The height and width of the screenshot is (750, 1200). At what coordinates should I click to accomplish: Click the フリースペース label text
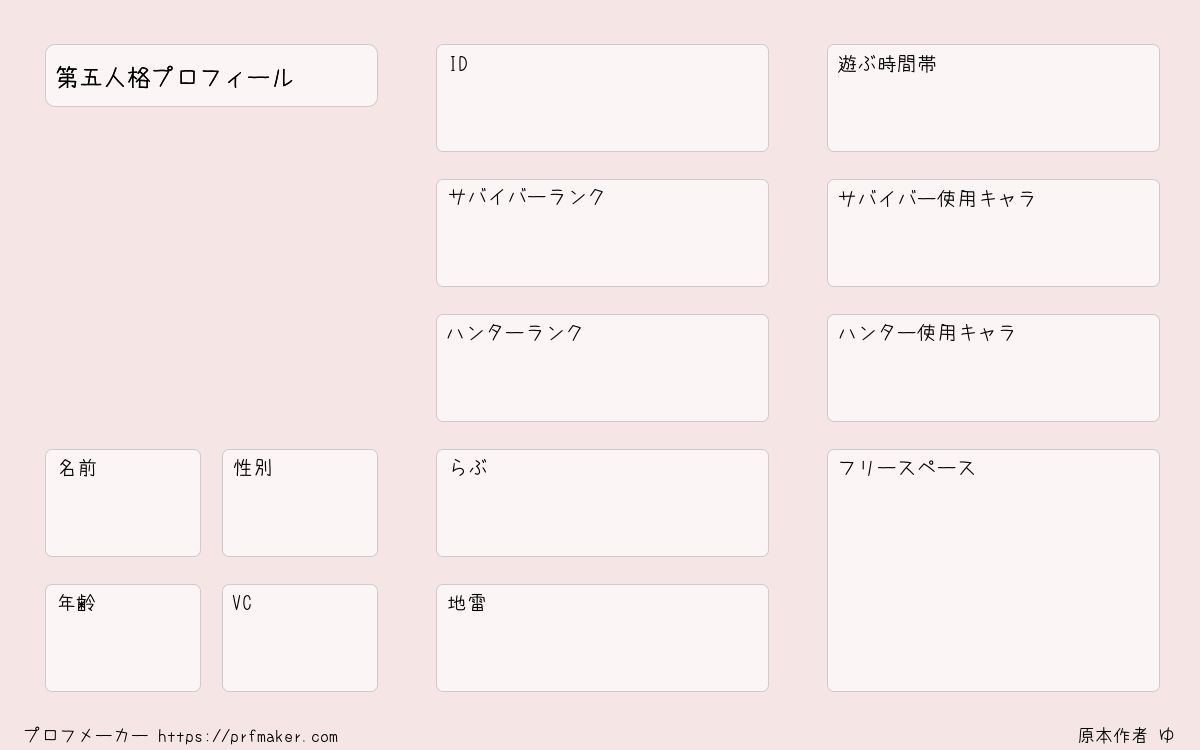pos(907,468)
